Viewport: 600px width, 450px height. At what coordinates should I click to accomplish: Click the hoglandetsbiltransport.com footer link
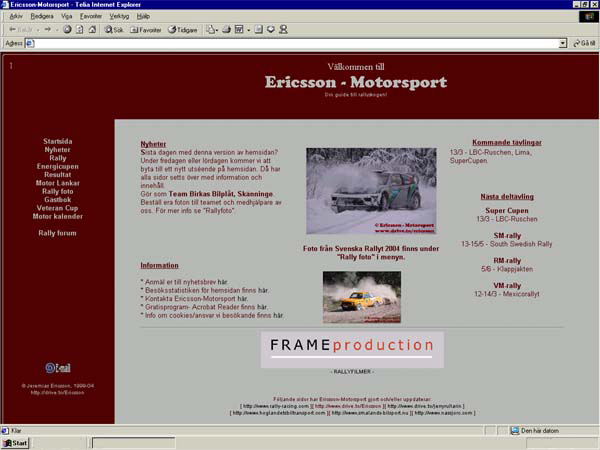pos(279,413)
